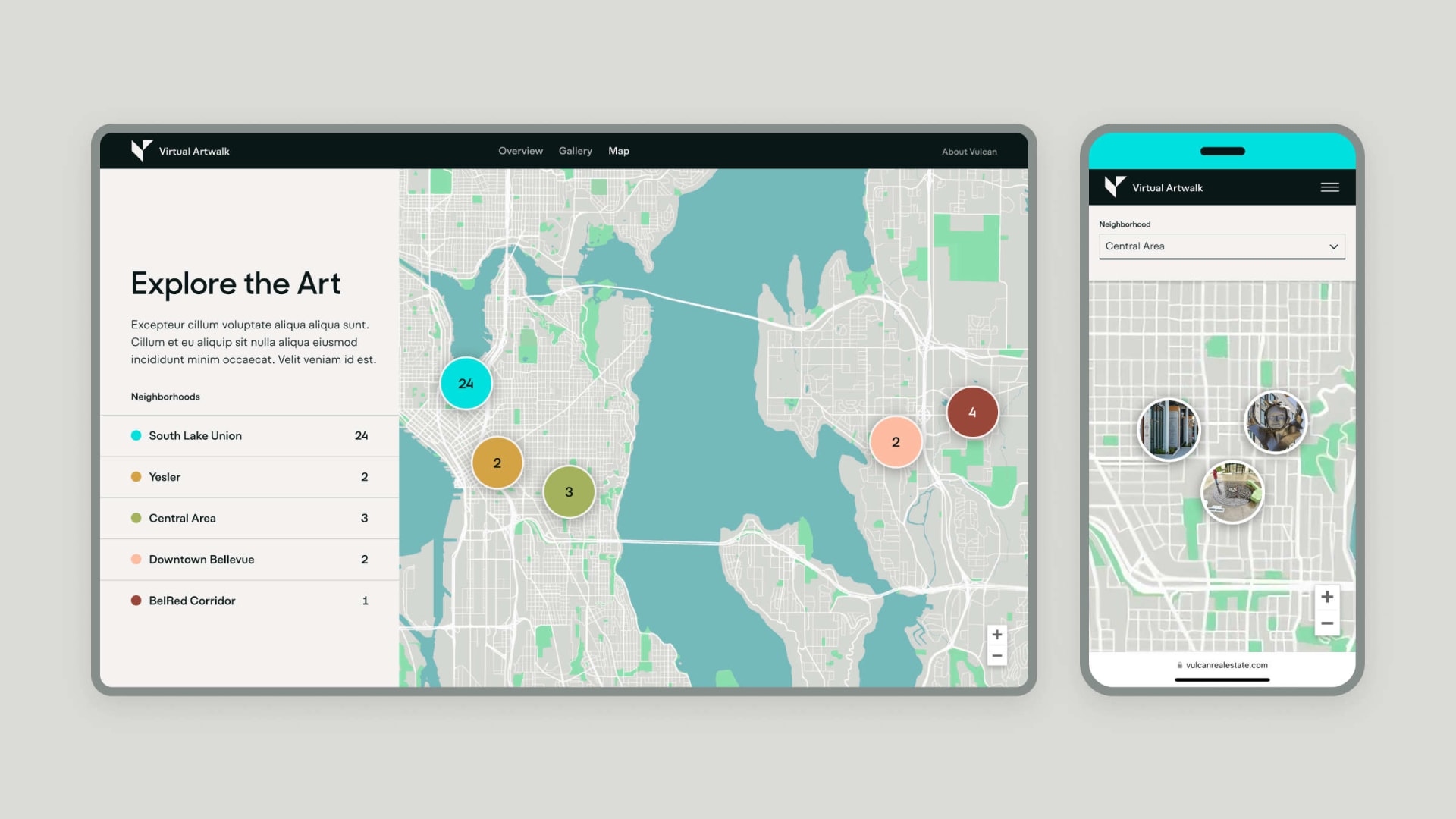Viewport: 1456px width, 819px height.
Task: Select the Map tab in navigation
Action: point(618,151)
